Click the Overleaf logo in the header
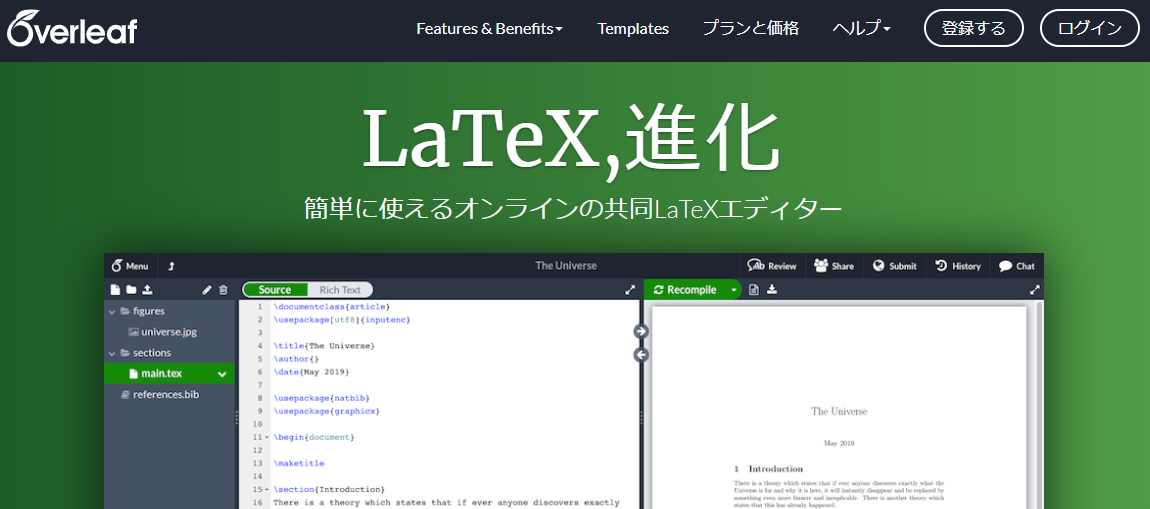Viewport: 1150px width, 509px height. point(72,29)
